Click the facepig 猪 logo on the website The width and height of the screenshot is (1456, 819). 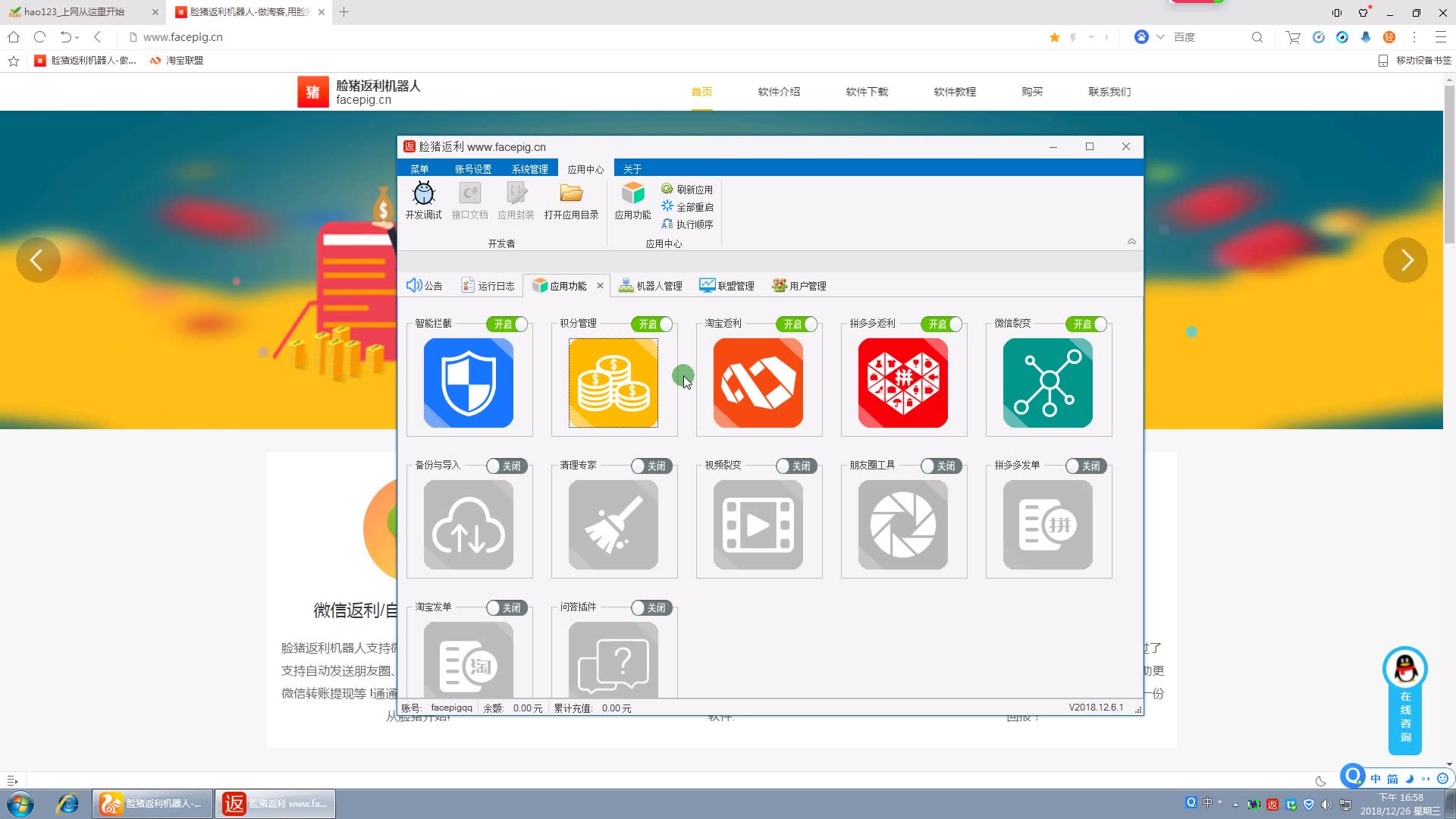[x=312, y=92]
